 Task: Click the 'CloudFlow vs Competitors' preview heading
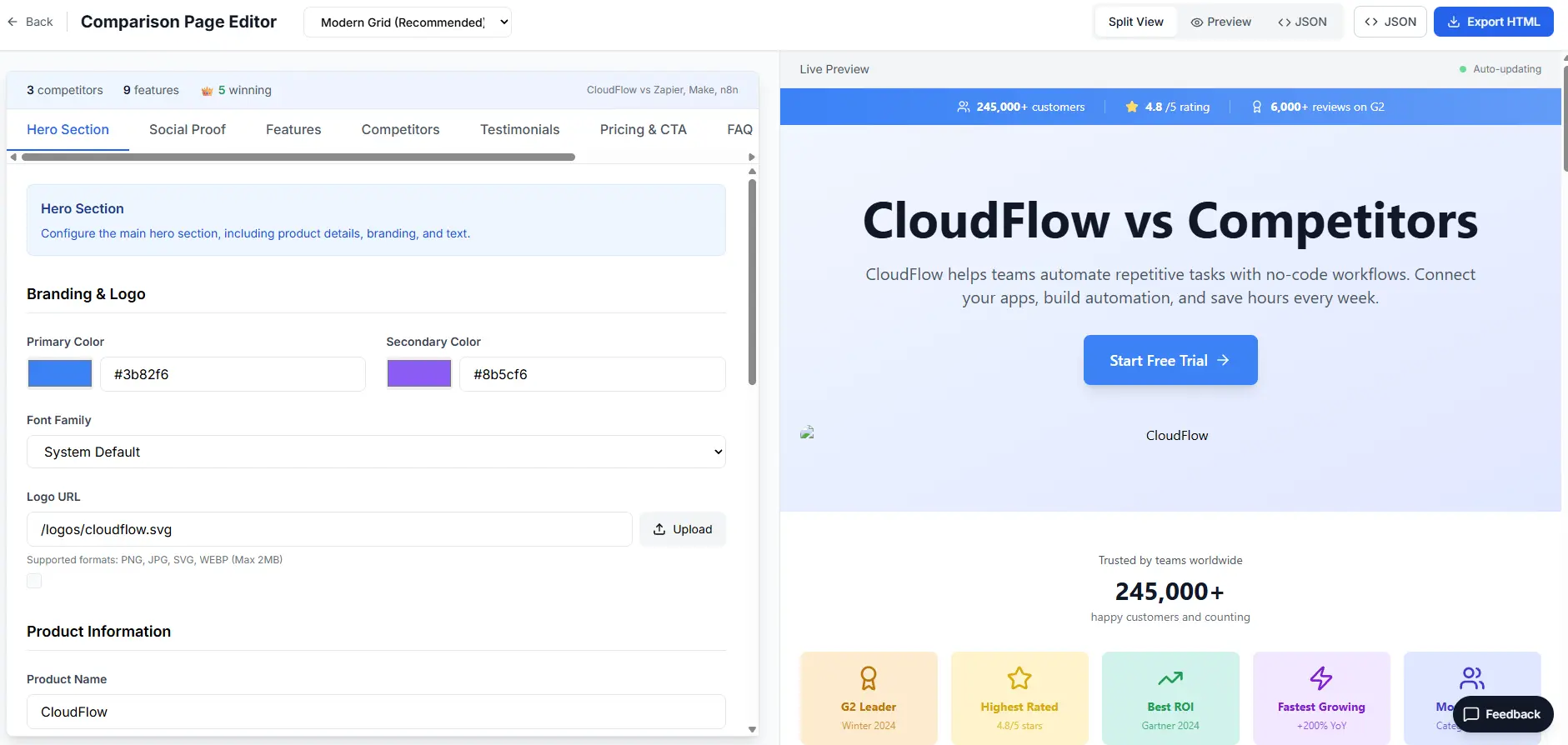click(1170, 221)
